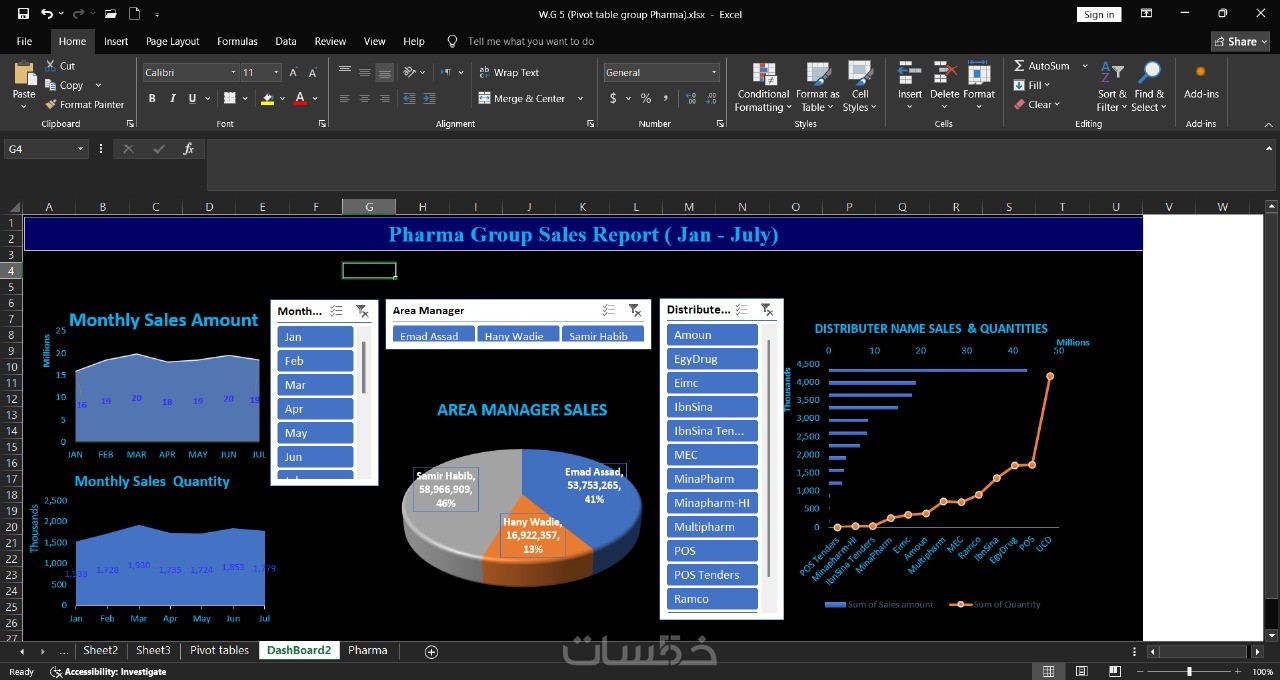This screenshot has height=680, width=1280.
Task: Click the Accessibility: Investigate status text
Action: pos(110,672)
